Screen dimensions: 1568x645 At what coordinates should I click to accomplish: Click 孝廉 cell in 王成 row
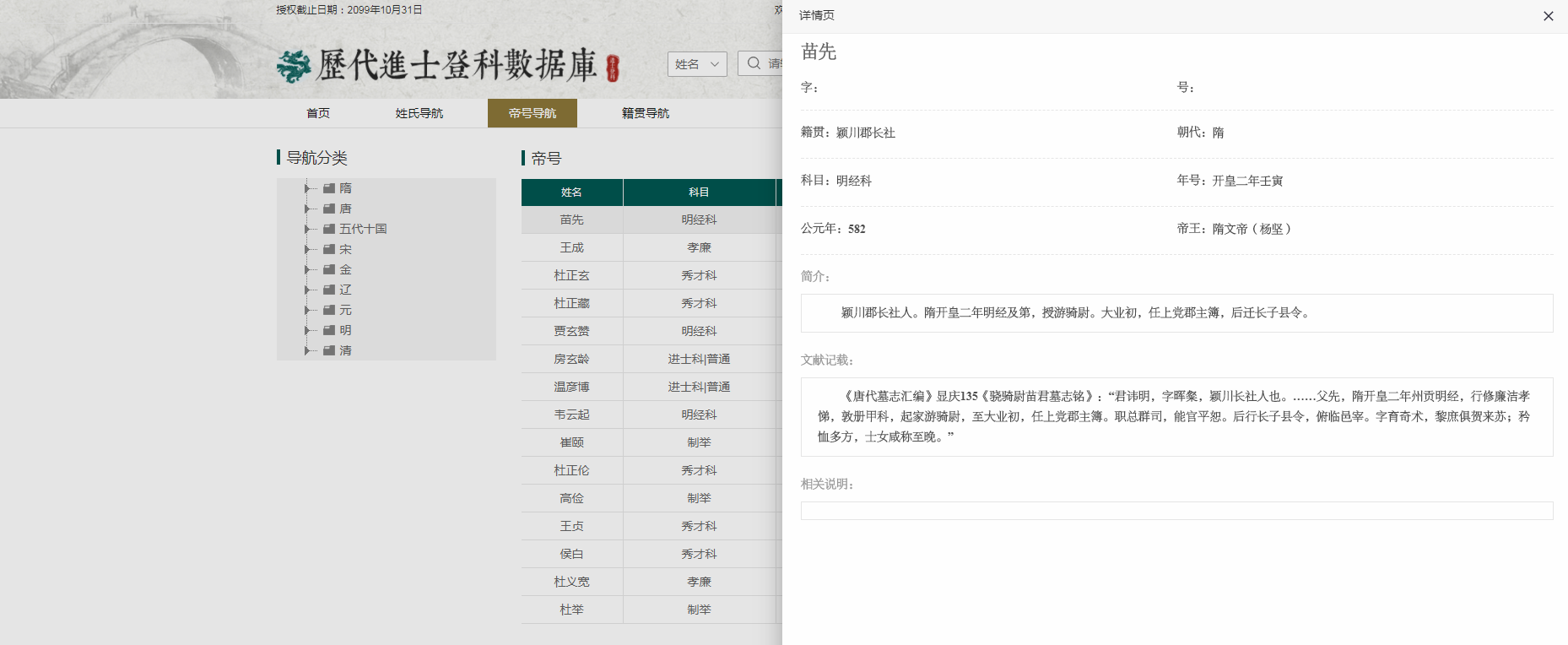click(x=699, y=247)
